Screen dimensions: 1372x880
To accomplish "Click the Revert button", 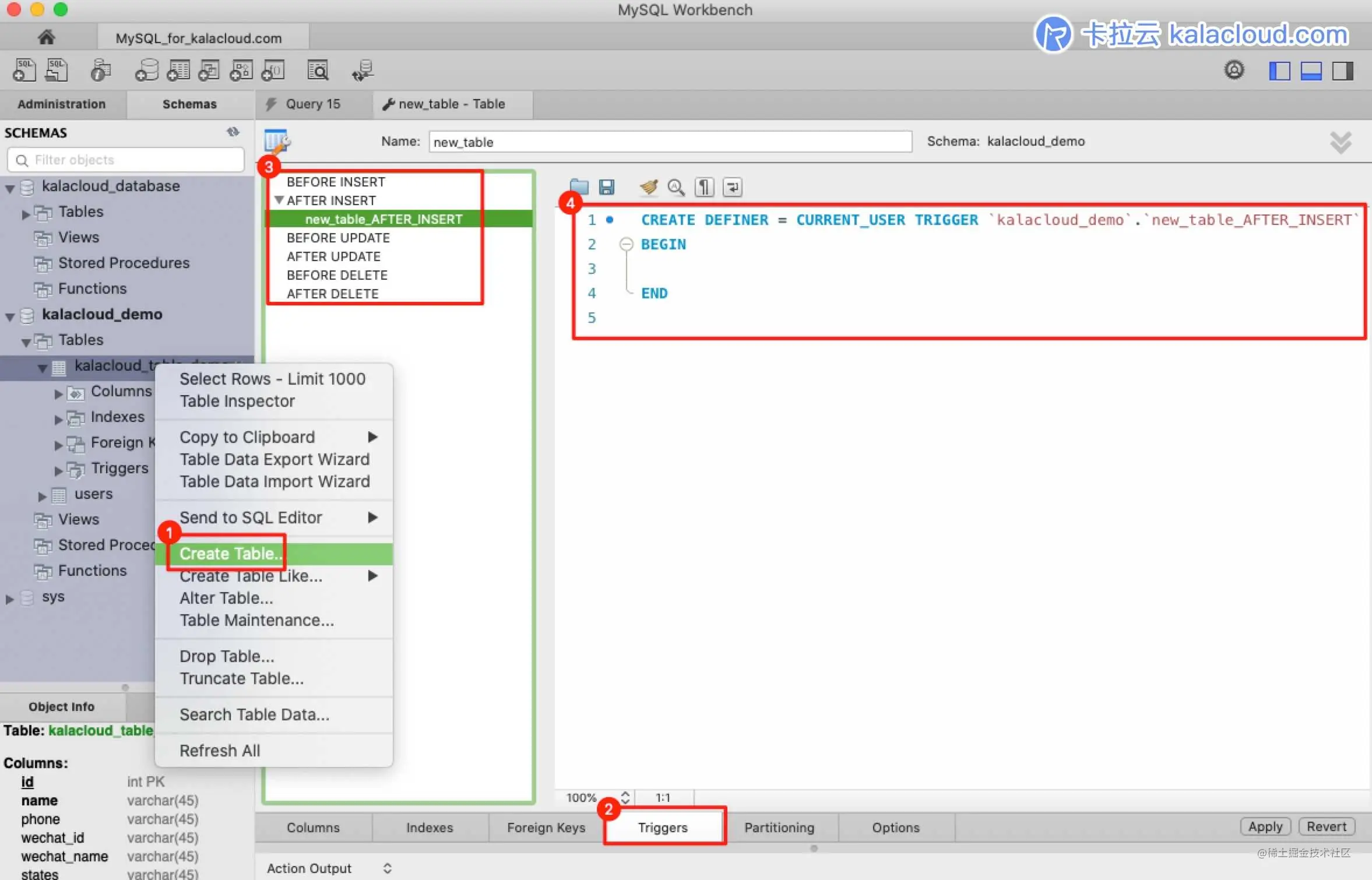I will pyautogui.click(x=1327, y=826).
